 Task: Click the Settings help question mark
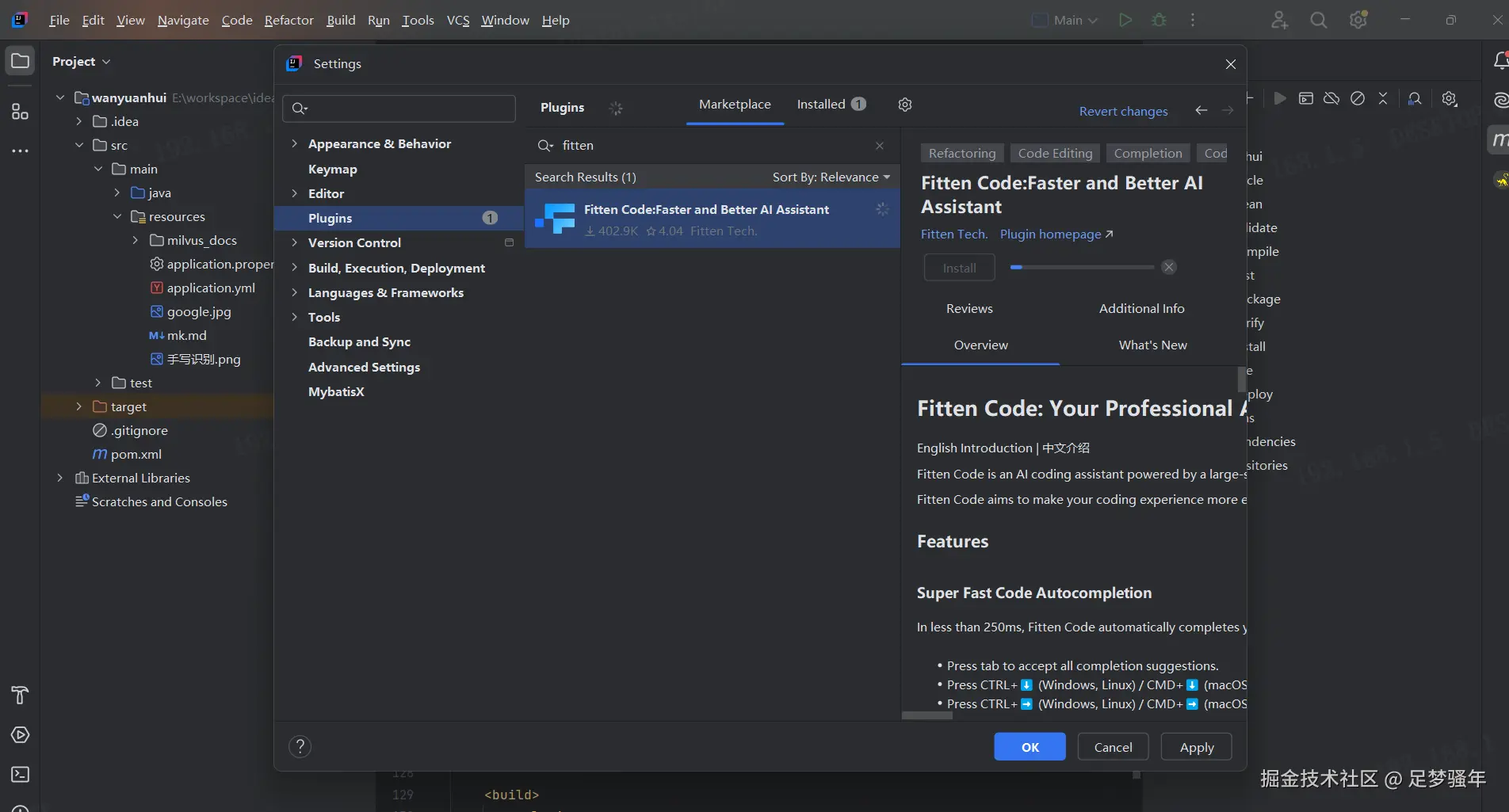(x=300, y=746)
